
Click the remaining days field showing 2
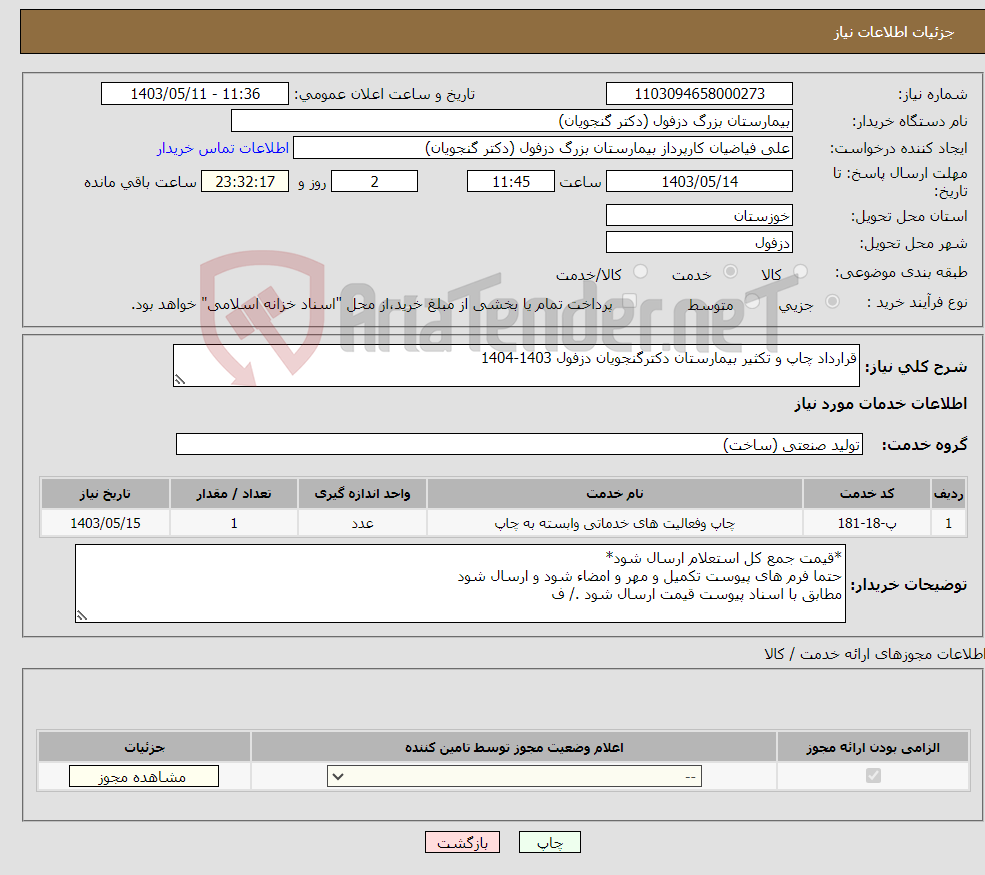(x=374, y=182)
